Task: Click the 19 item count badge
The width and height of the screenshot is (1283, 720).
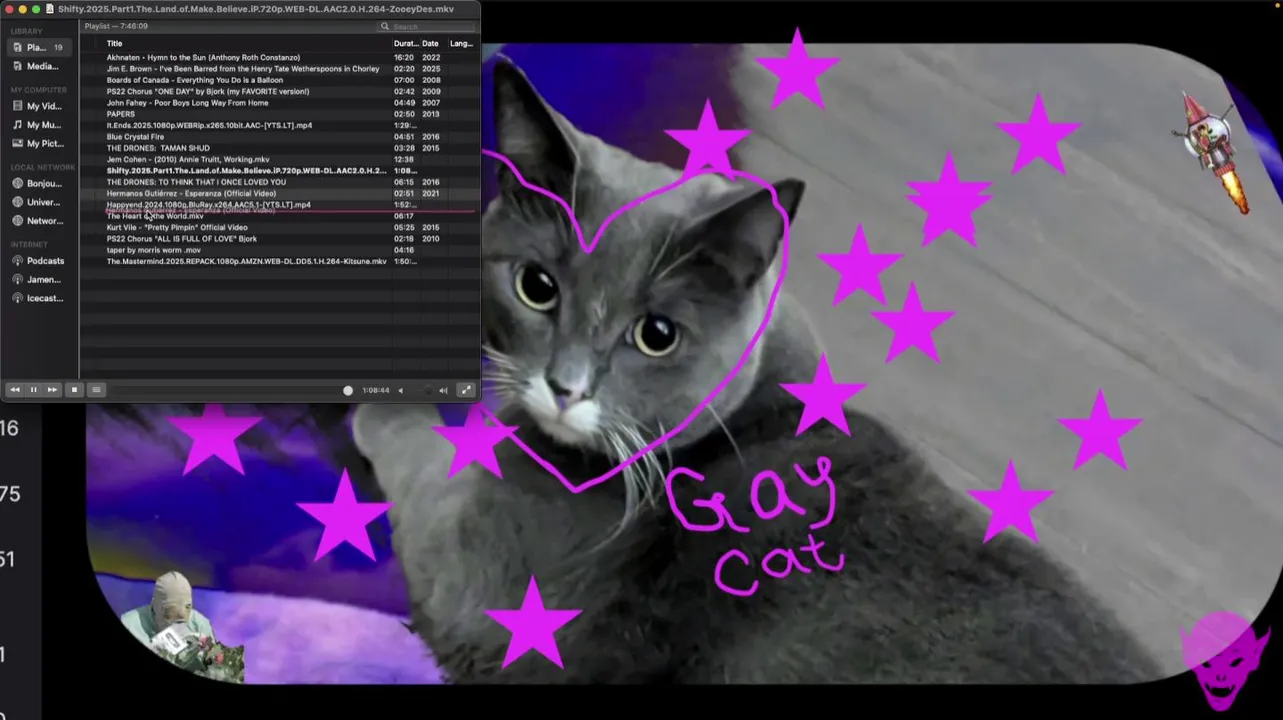Action: pyautogui.click(x=58, y=47)
